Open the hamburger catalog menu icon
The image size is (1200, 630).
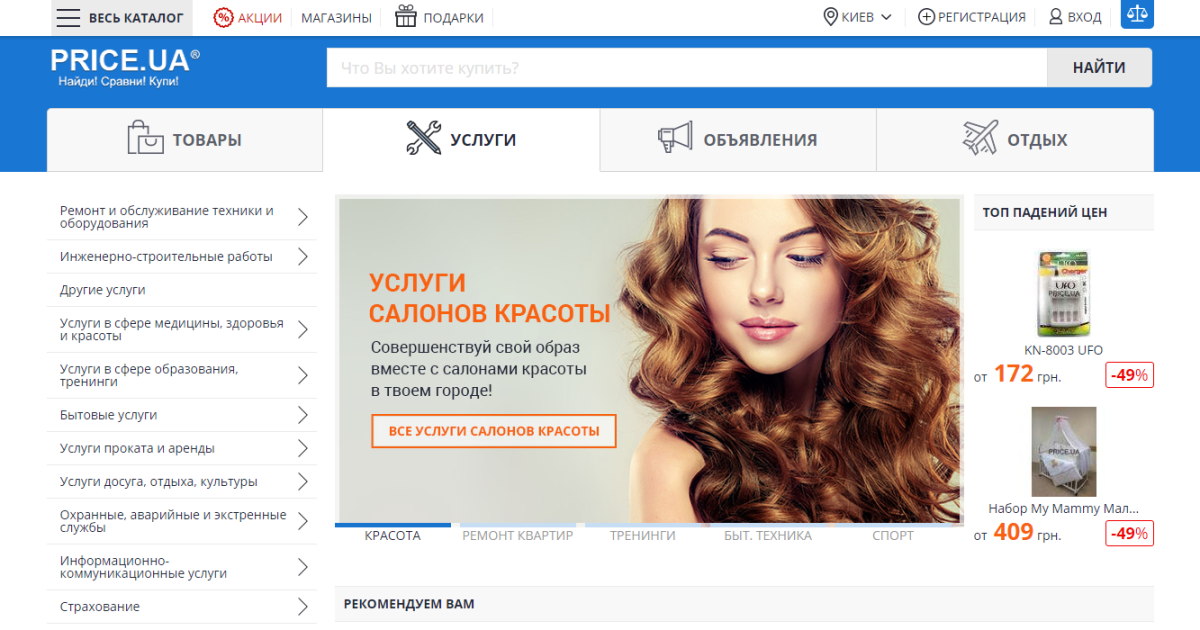coord(68,17)
